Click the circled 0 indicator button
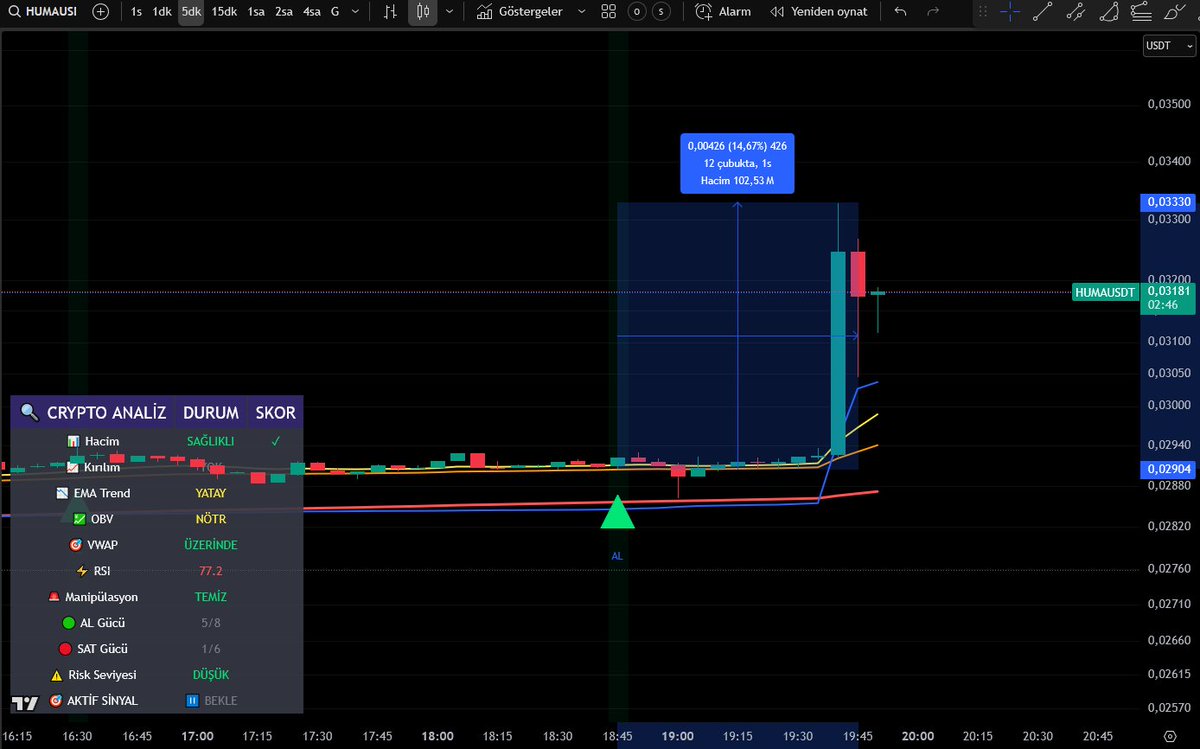 (x=637, y=12)
